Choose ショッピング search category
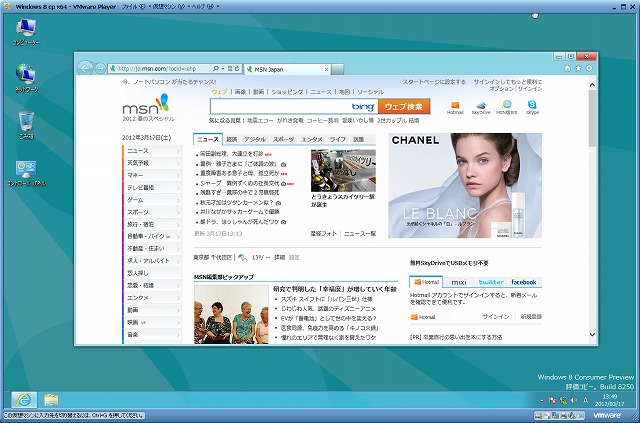 coord(287,92)
